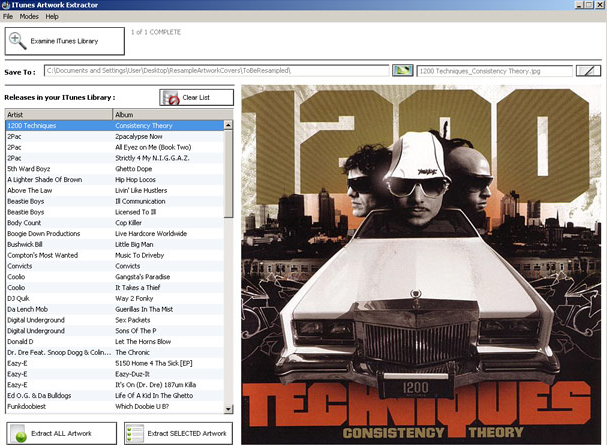Image resolution: width=607 pixels, height=446 pixels.
Task: Select Dr. Dre The Chronic row
Action: (x=114, y=353)
